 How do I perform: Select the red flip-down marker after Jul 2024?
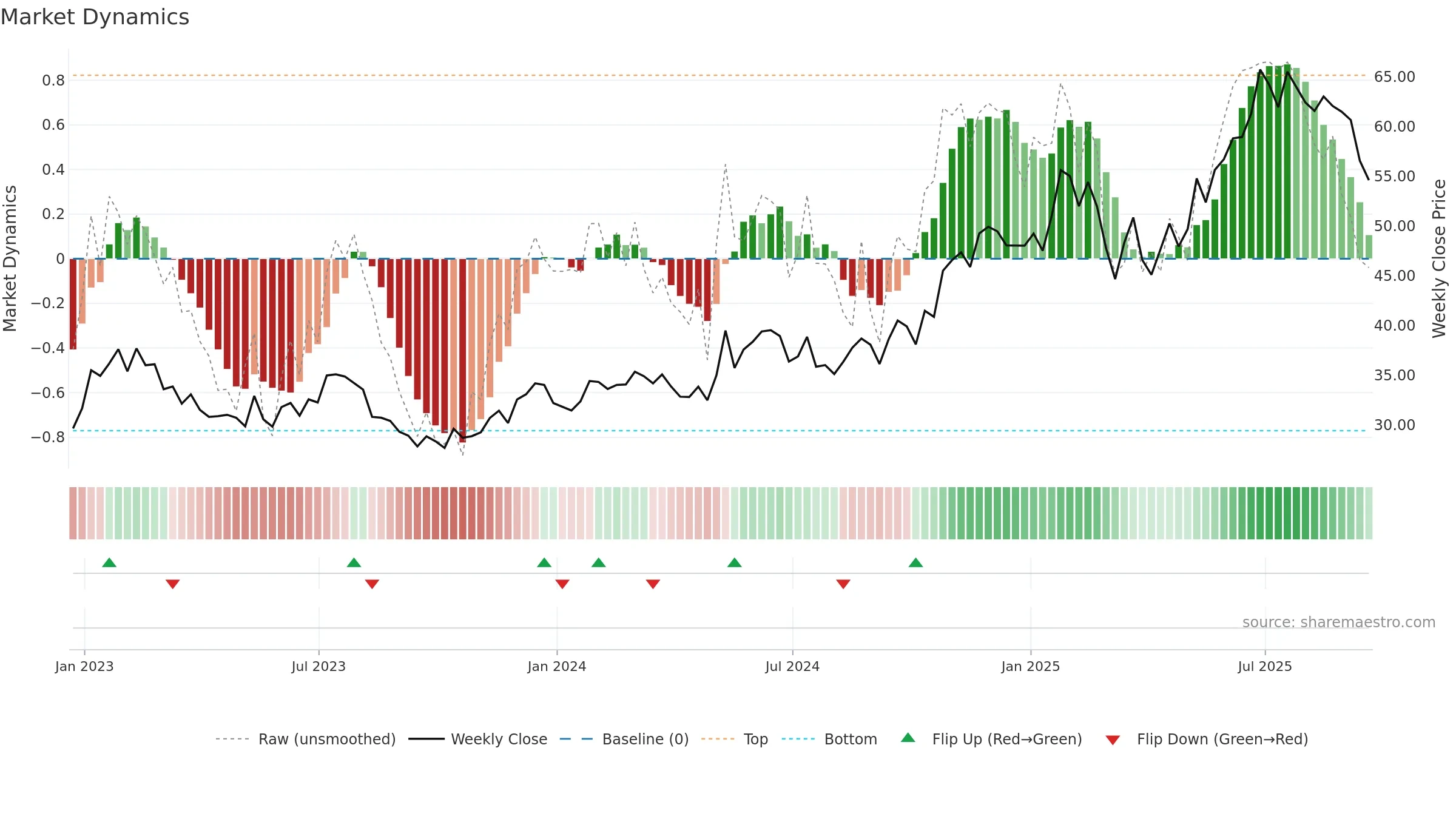pos(843,584)
